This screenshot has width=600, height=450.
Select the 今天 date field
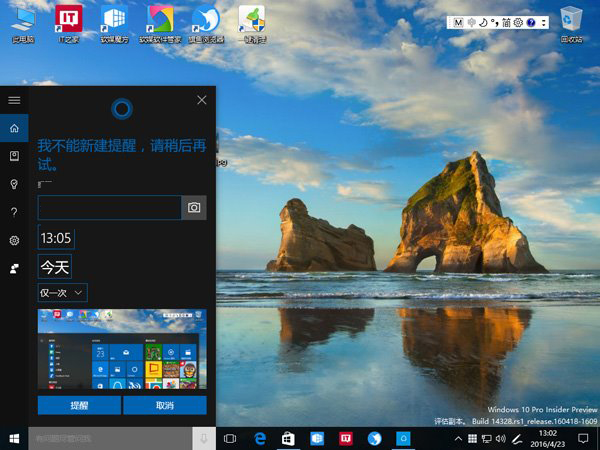click(54, 267)
